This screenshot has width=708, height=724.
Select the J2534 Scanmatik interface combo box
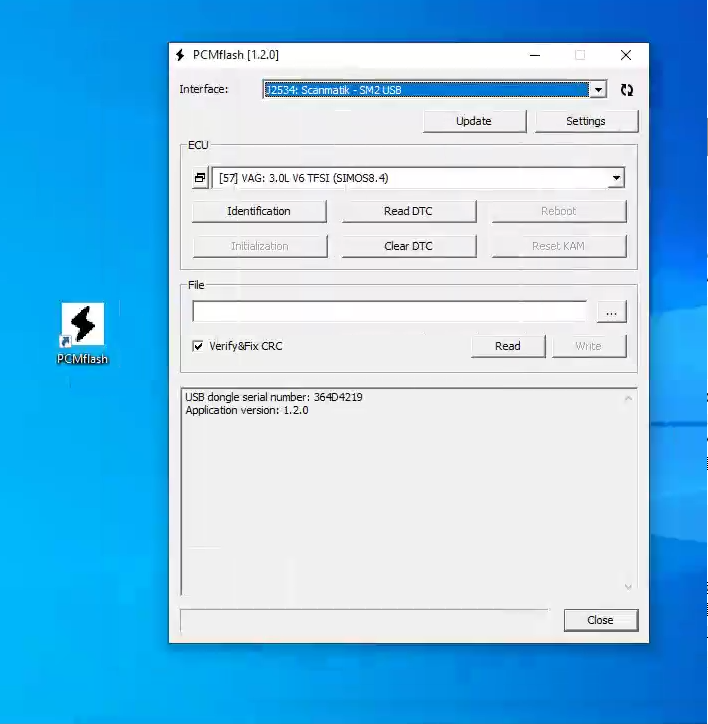[x=425, y=90]
